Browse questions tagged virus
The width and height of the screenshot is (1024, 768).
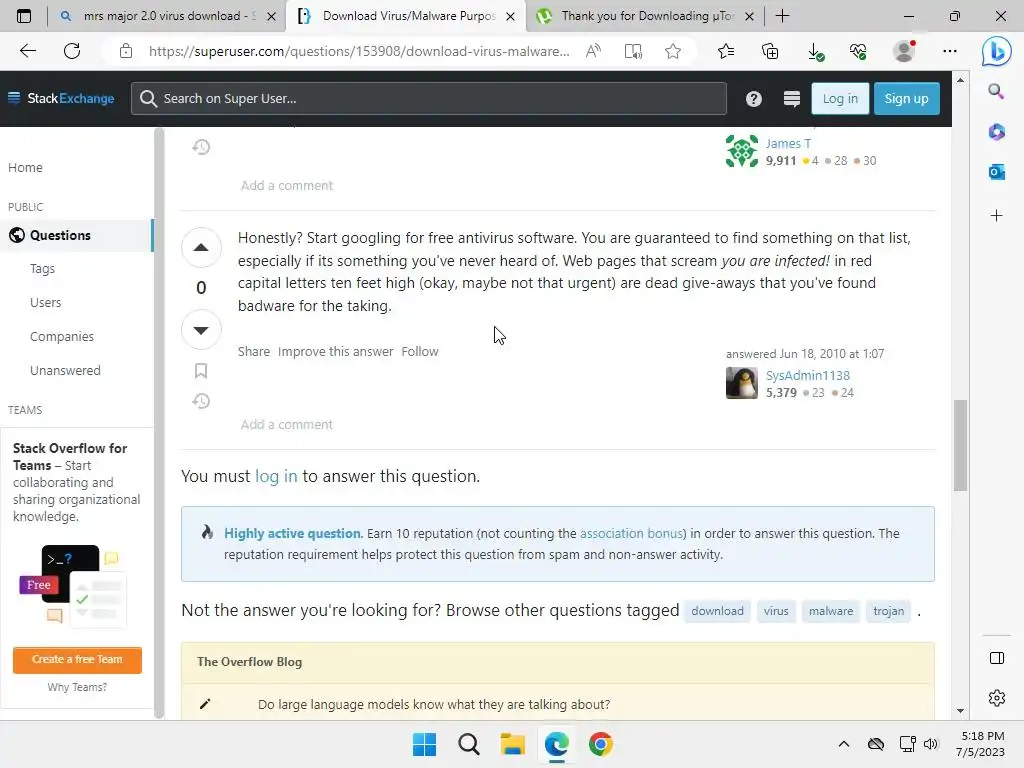click(x=776, y=611)
